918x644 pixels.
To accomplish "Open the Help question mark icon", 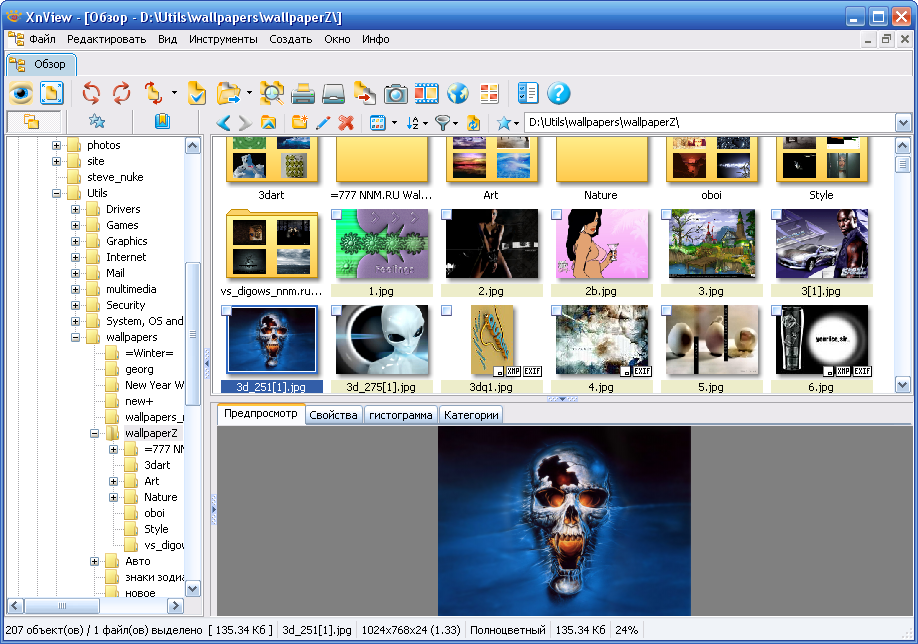I will [x=558, y=94].
